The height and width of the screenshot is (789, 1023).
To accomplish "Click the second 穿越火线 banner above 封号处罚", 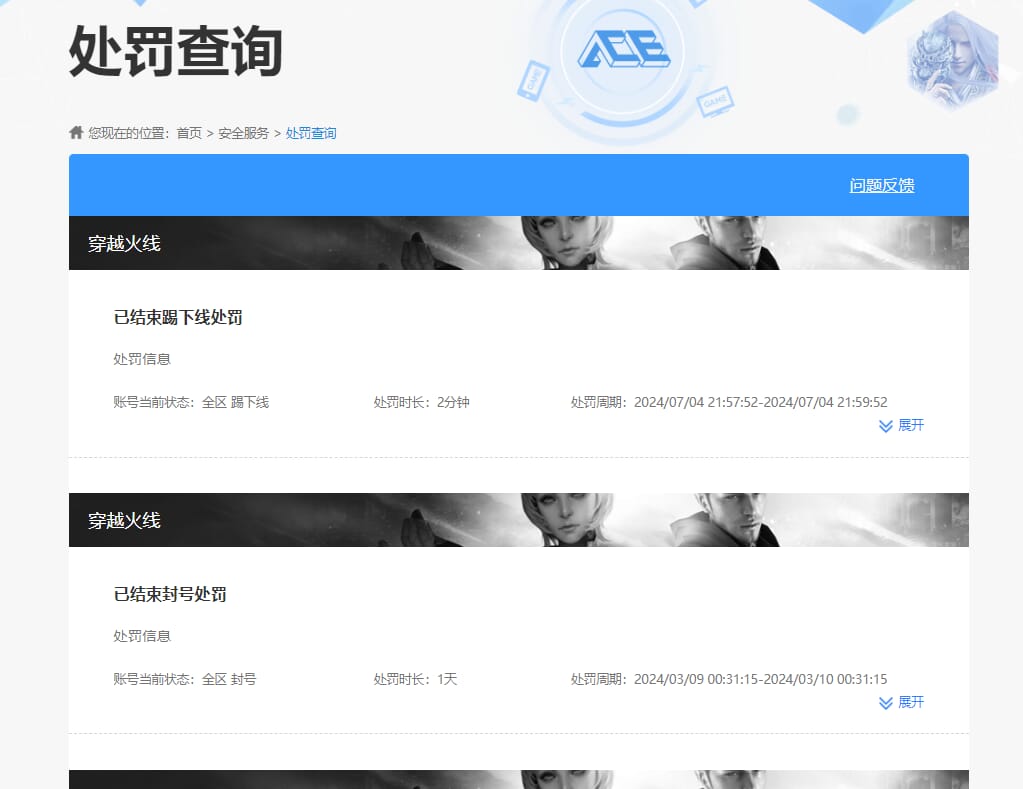I will pos(519,520).
